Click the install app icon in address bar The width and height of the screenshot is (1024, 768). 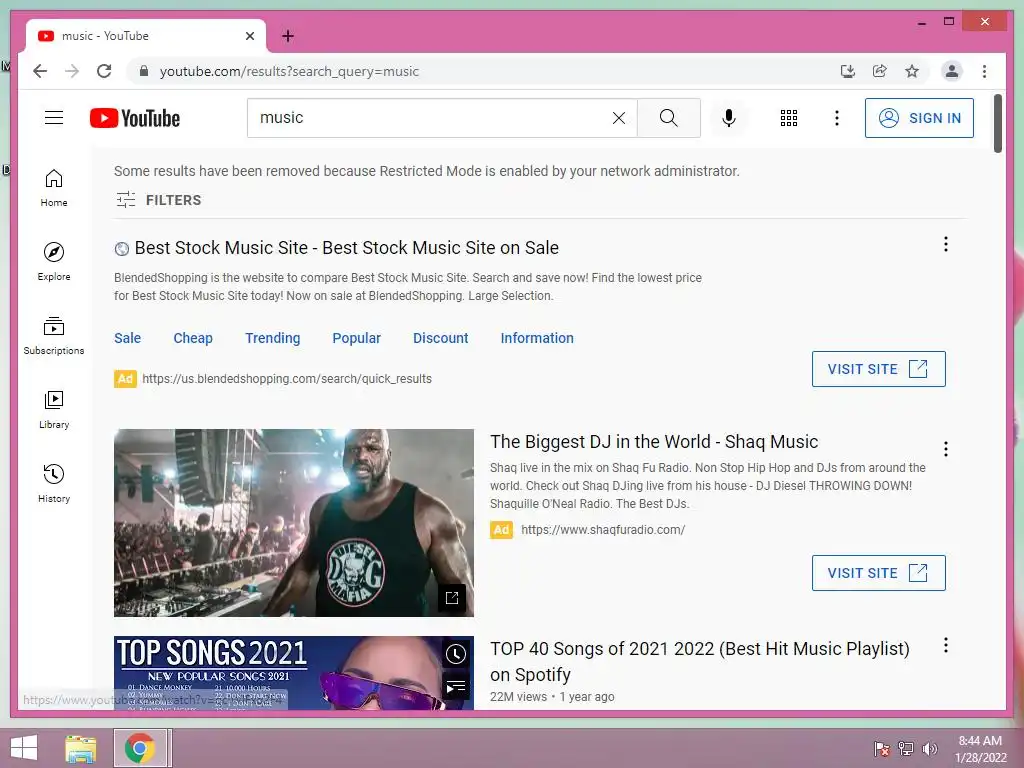click(848, 71)
